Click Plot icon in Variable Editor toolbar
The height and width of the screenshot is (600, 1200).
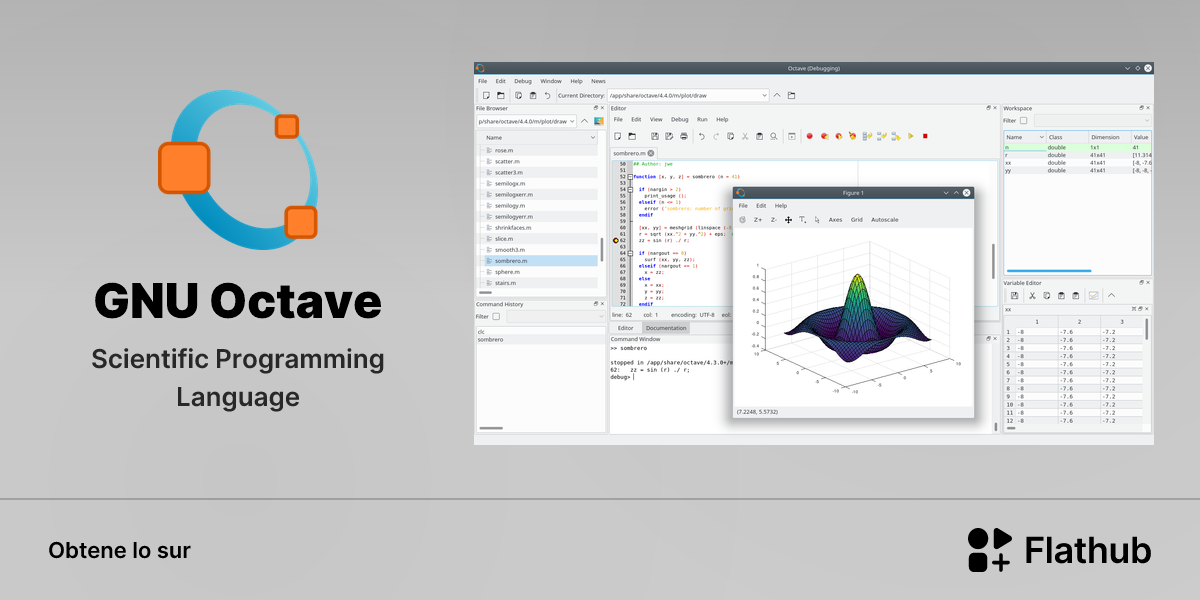coord(1093,295)
